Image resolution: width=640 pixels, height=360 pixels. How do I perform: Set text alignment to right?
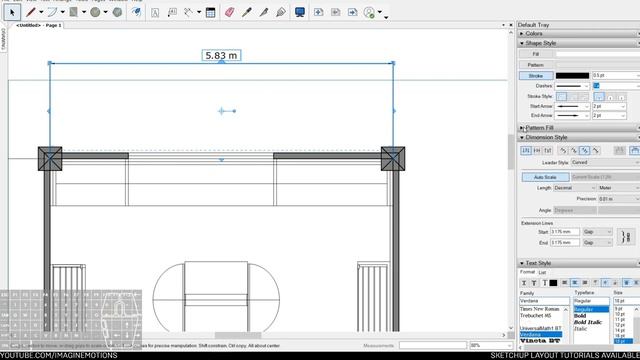tap(585, 283)
